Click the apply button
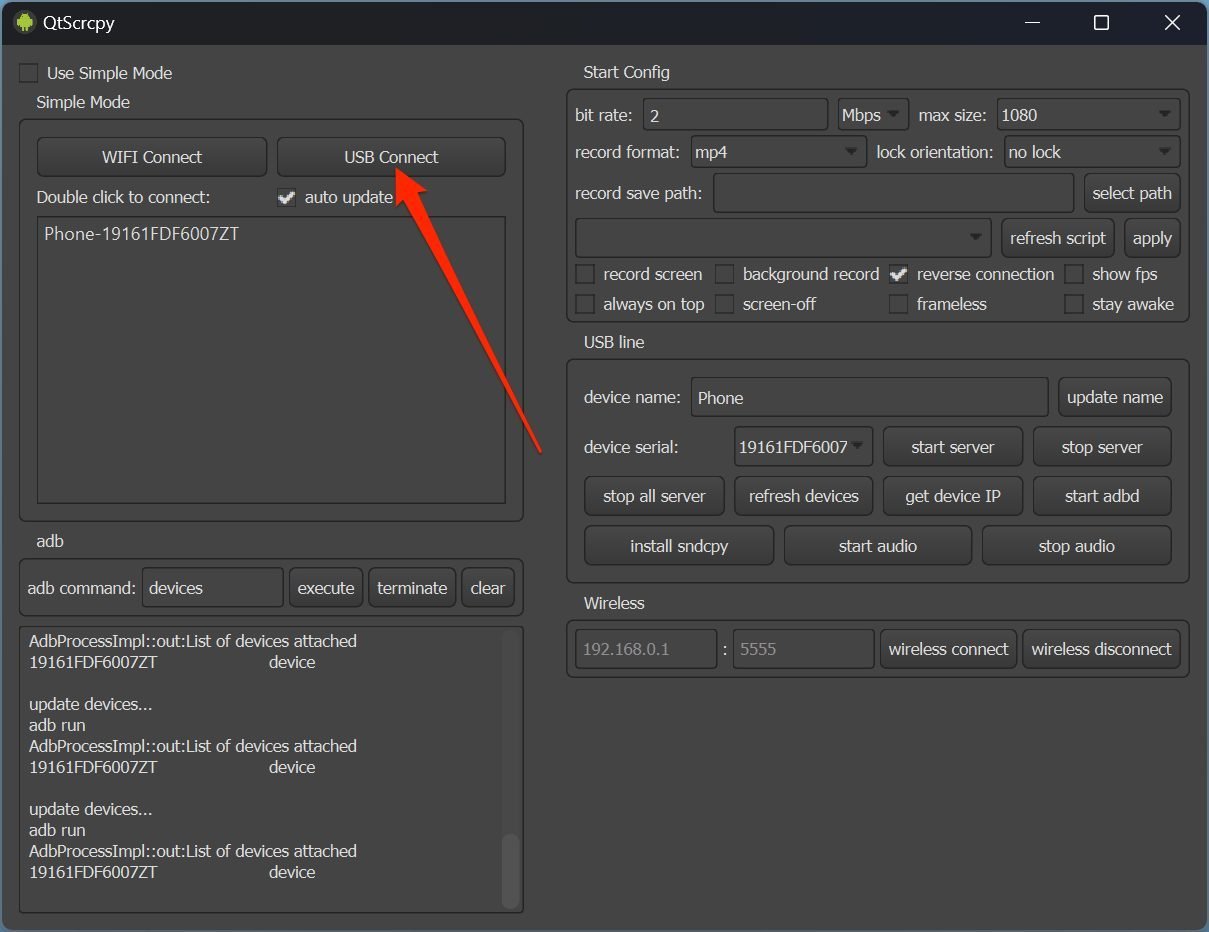This screenshot has height=932, width=1209. [x=1152, y=238]
